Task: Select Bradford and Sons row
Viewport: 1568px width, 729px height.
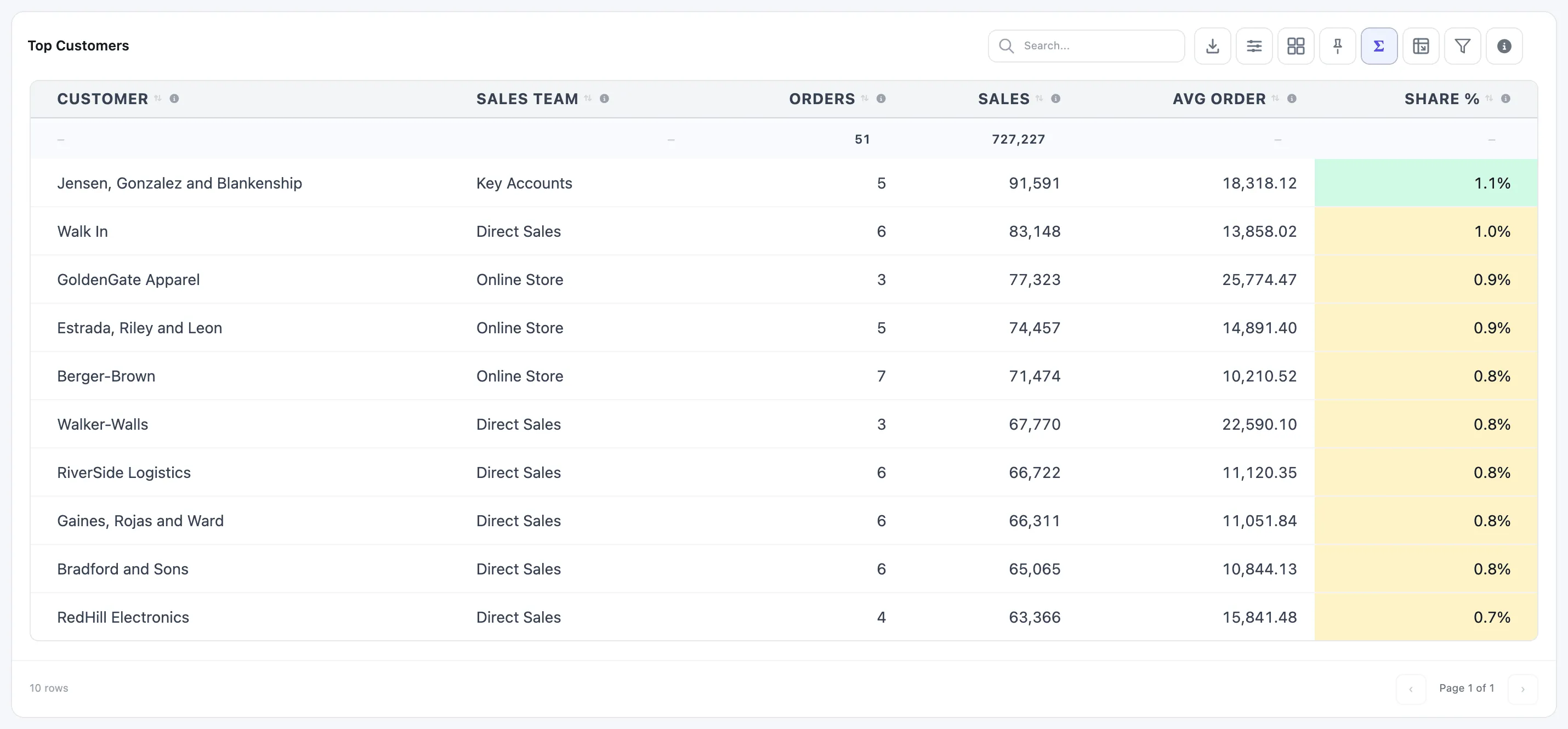Action: [x=784, y=569]
